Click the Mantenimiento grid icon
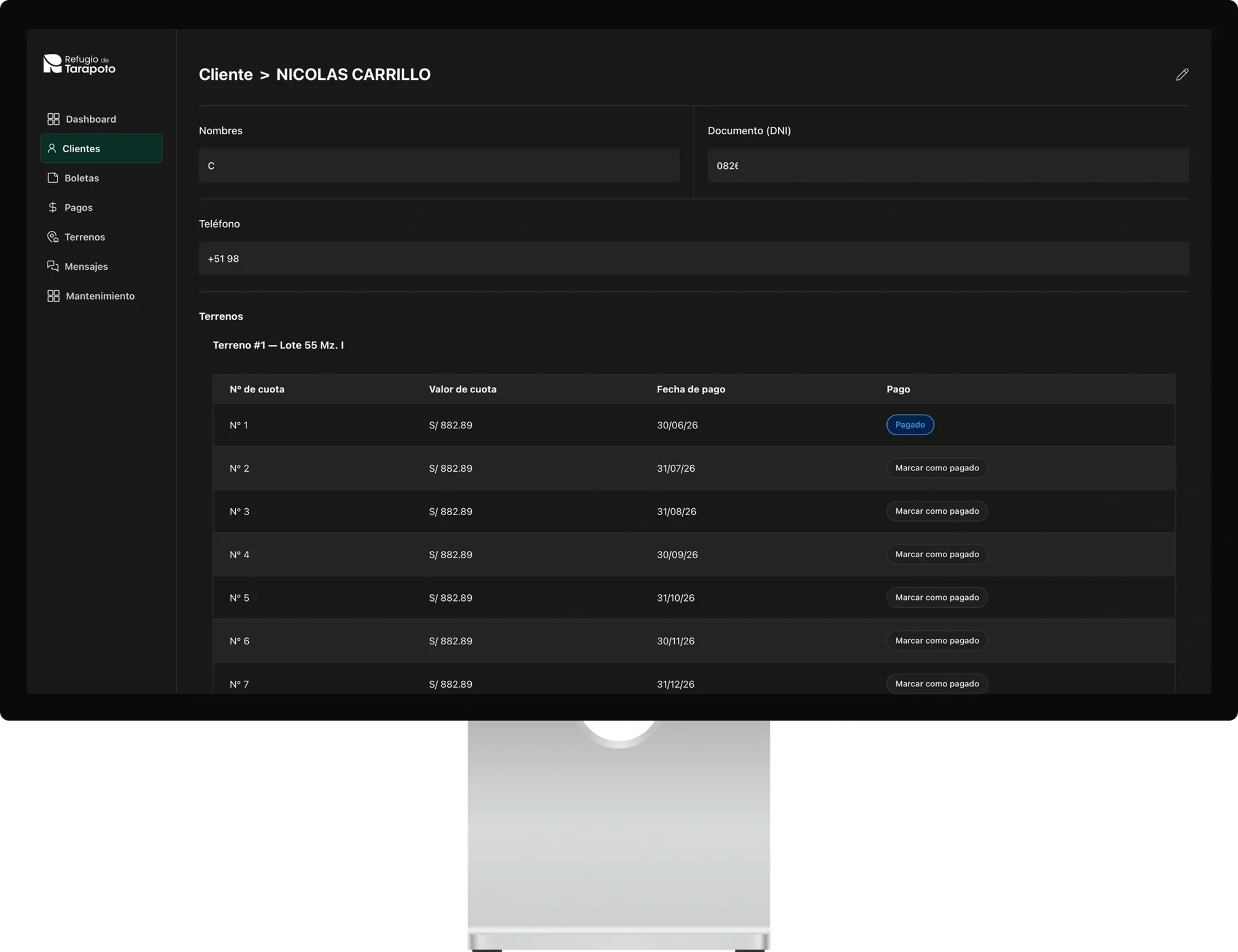Image resolution: width=1238 pixels, height=952 pixels. (54, 296)
